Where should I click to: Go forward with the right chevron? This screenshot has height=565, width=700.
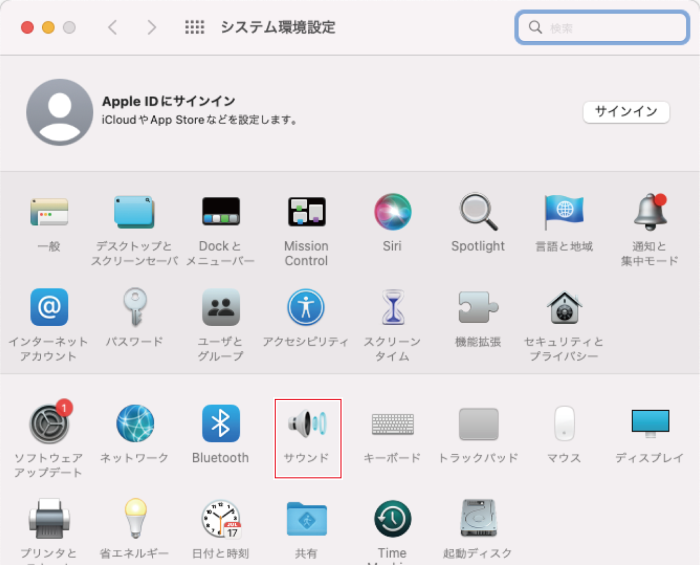pyautogui.click(x=152, y=27)
